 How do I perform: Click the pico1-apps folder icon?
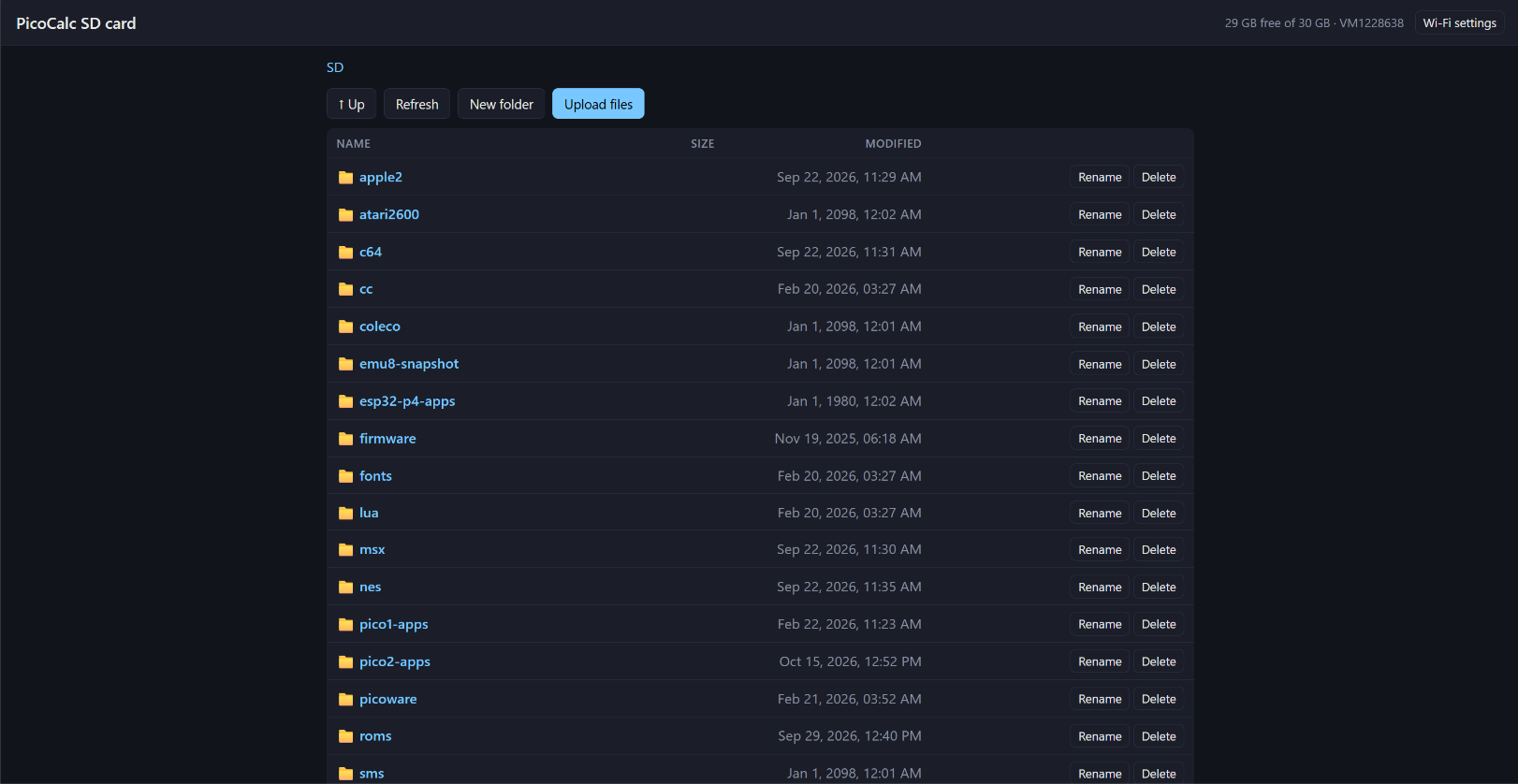click(x=345, y=625)
